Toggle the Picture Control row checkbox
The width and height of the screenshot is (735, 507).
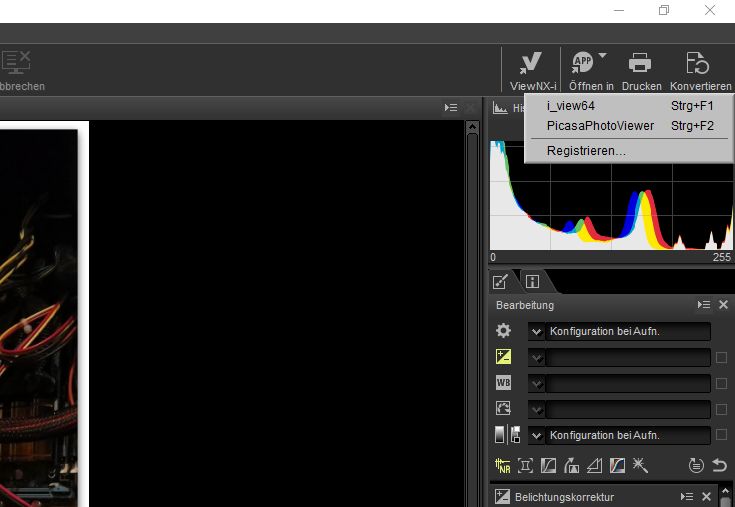pos(721,409)
